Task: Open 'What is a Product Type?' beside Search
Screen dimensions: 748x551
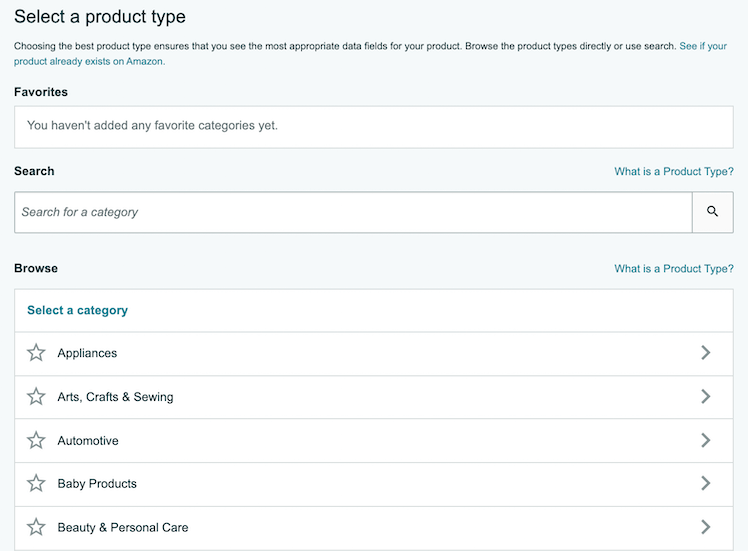Action: pyautogui.click(x=673, y=172)
